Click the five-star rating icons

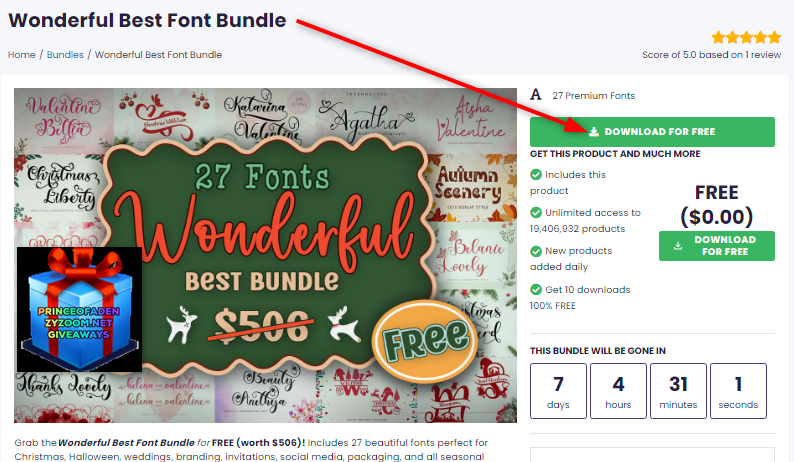[746, 37]
